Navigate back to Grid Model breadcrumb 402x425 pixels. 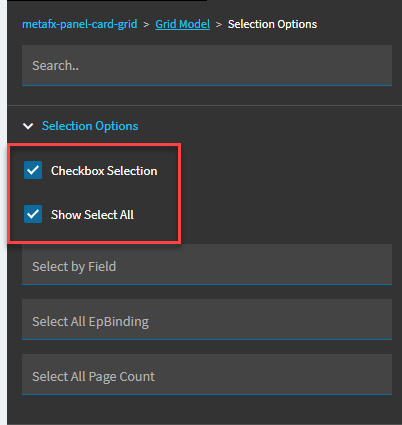(183, 24)
